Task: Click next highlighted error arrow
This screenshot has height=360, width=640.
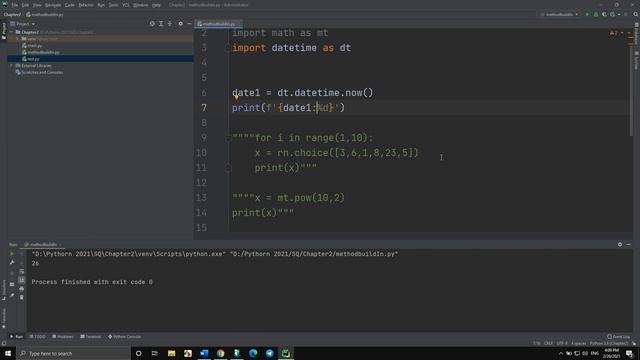Action: 629,33
